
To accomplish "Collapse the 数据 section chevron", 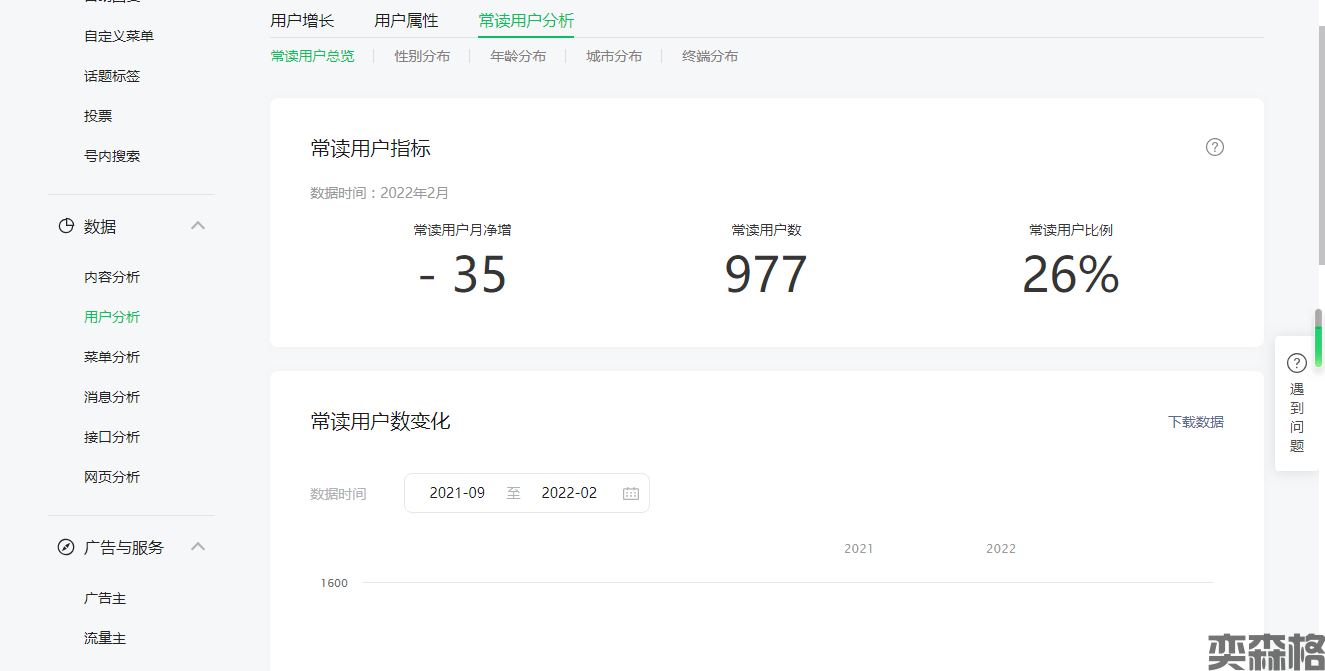I will [198, 226].
